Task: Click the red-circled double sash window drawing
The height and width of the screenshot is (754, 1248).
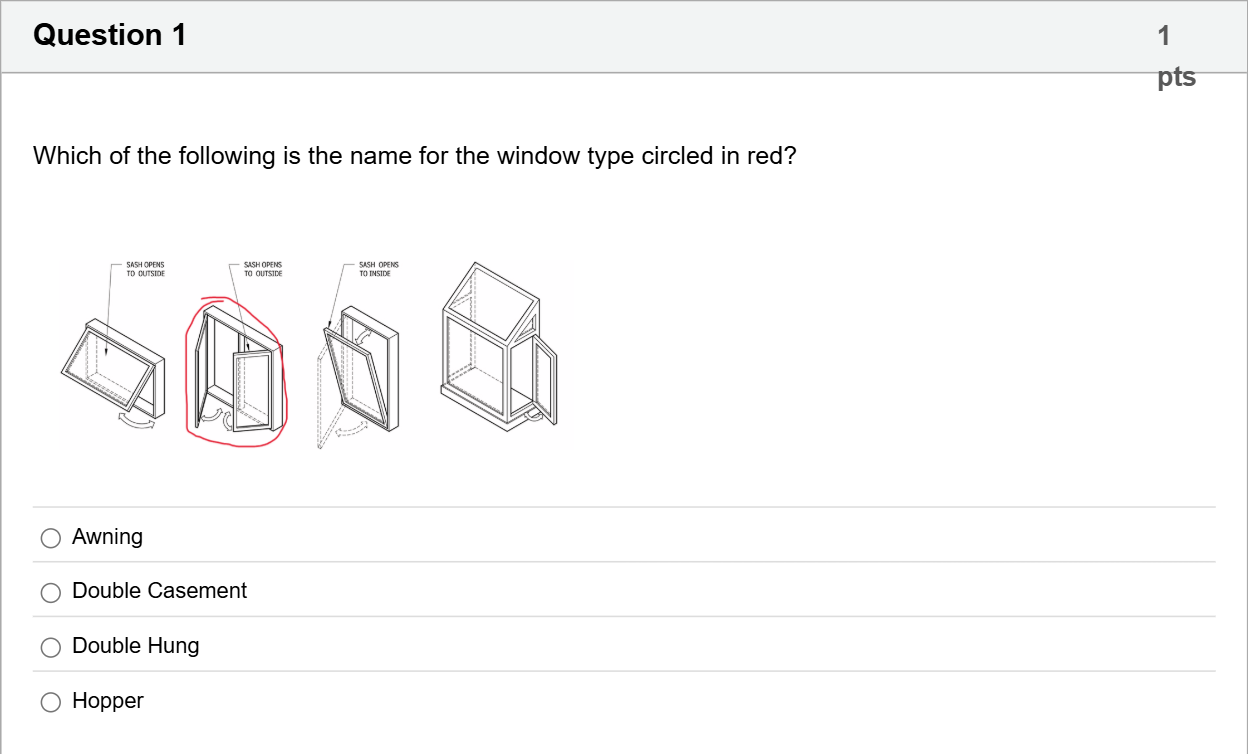Action: click(237, 371)
